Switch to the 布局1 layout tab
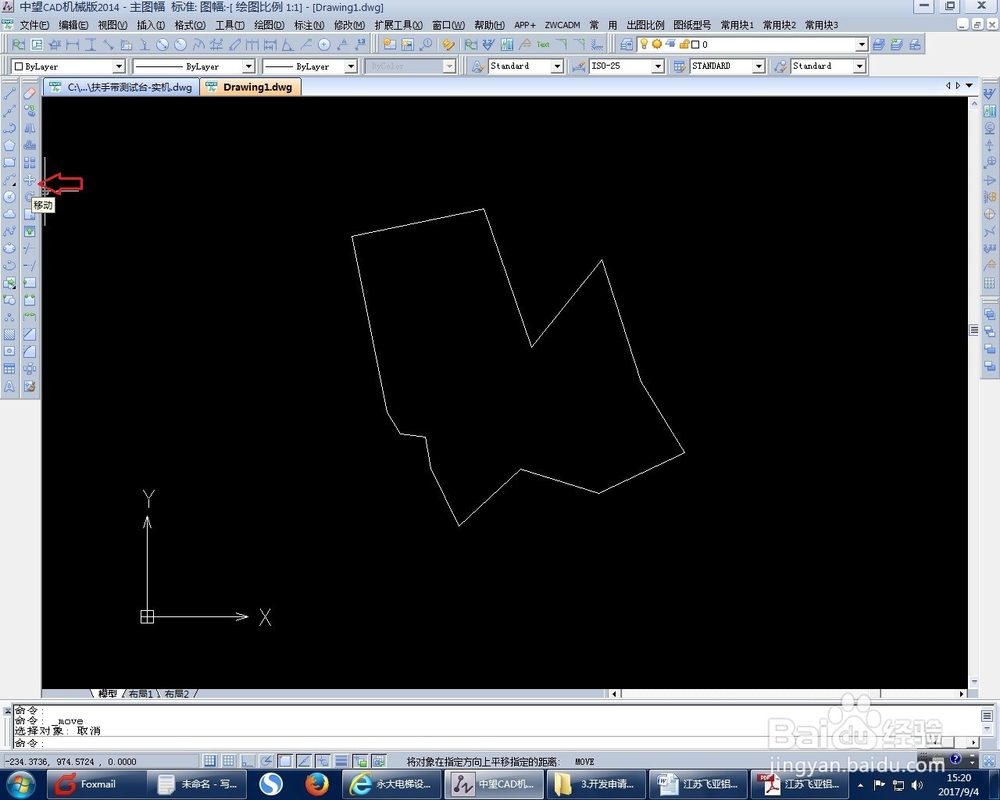This screenshot has width=1000, height=800. [141, 693]
